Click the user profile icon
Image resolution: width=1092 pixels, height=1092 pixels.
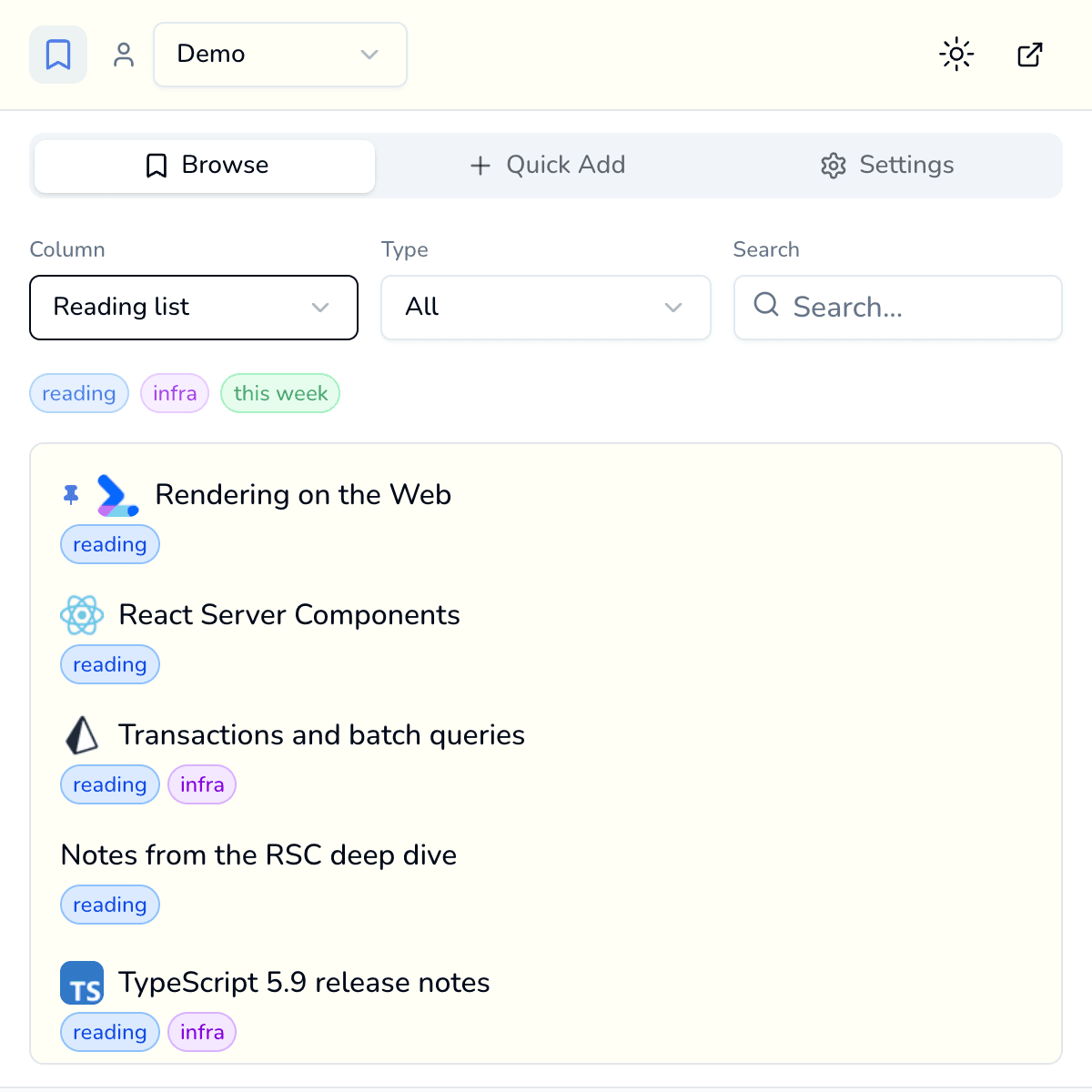[124, 55]
